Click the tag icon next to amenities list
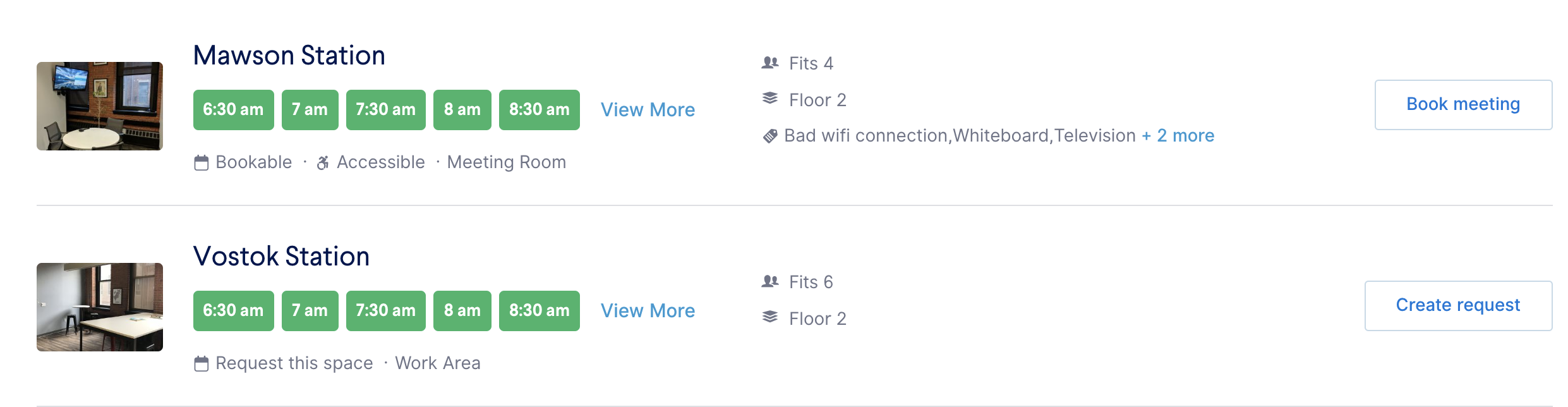 pos(769,135)
